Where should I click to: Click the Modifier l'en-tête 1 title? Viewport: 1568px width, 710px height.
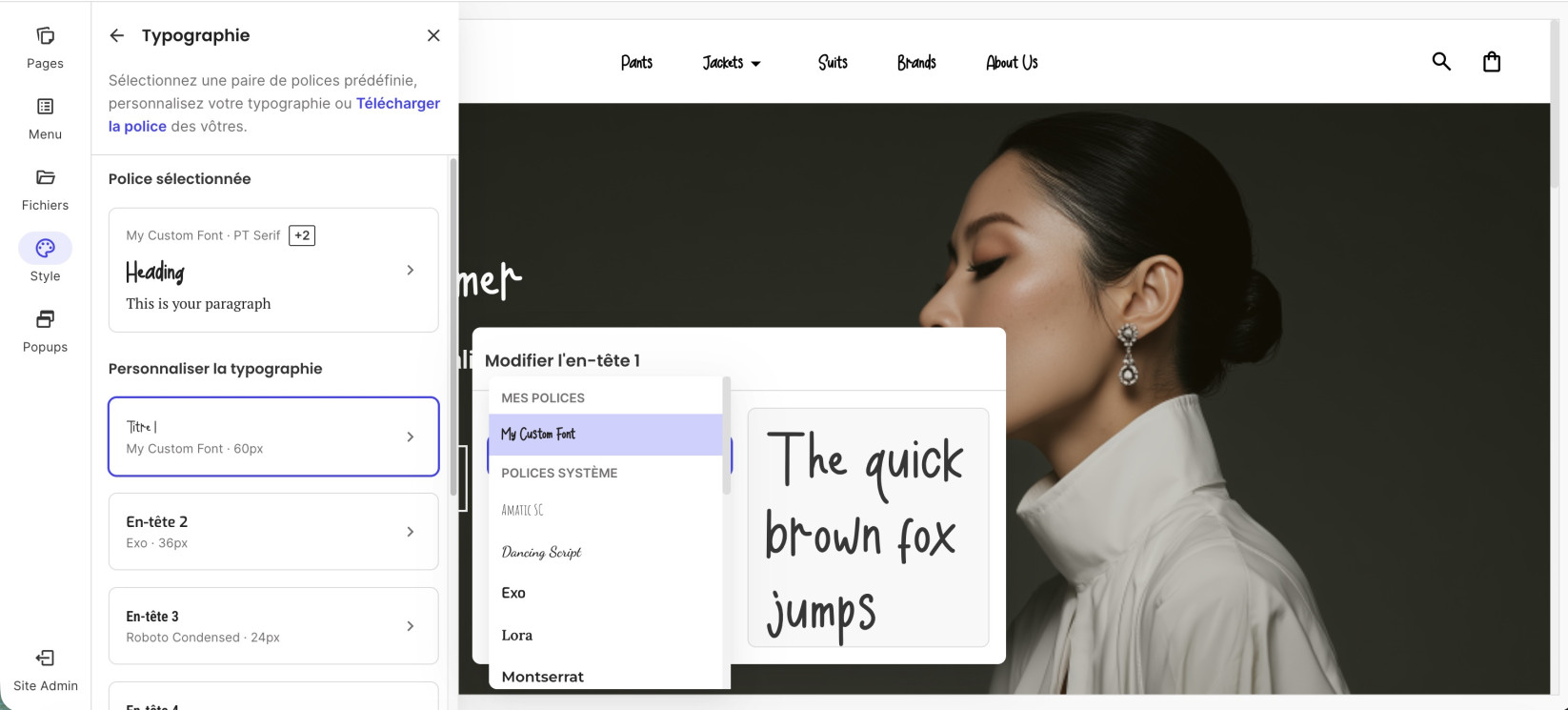point(562,360)
